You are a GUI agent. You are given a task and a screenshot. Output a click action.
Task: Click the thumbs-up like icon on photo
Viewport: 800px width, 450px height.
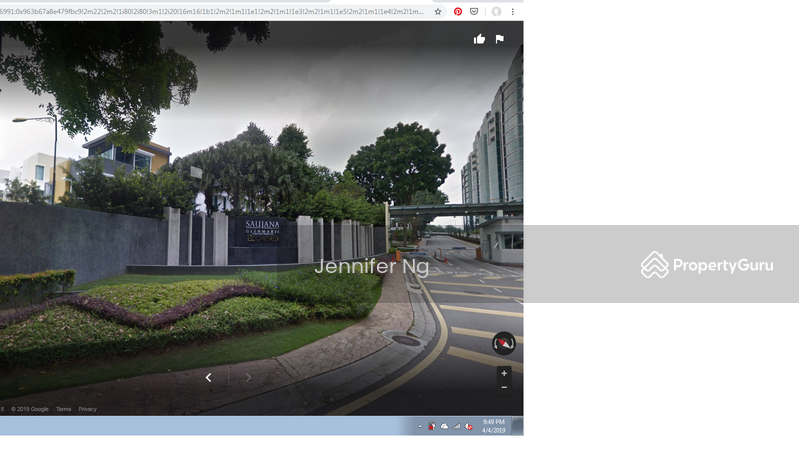pos(479,39)
